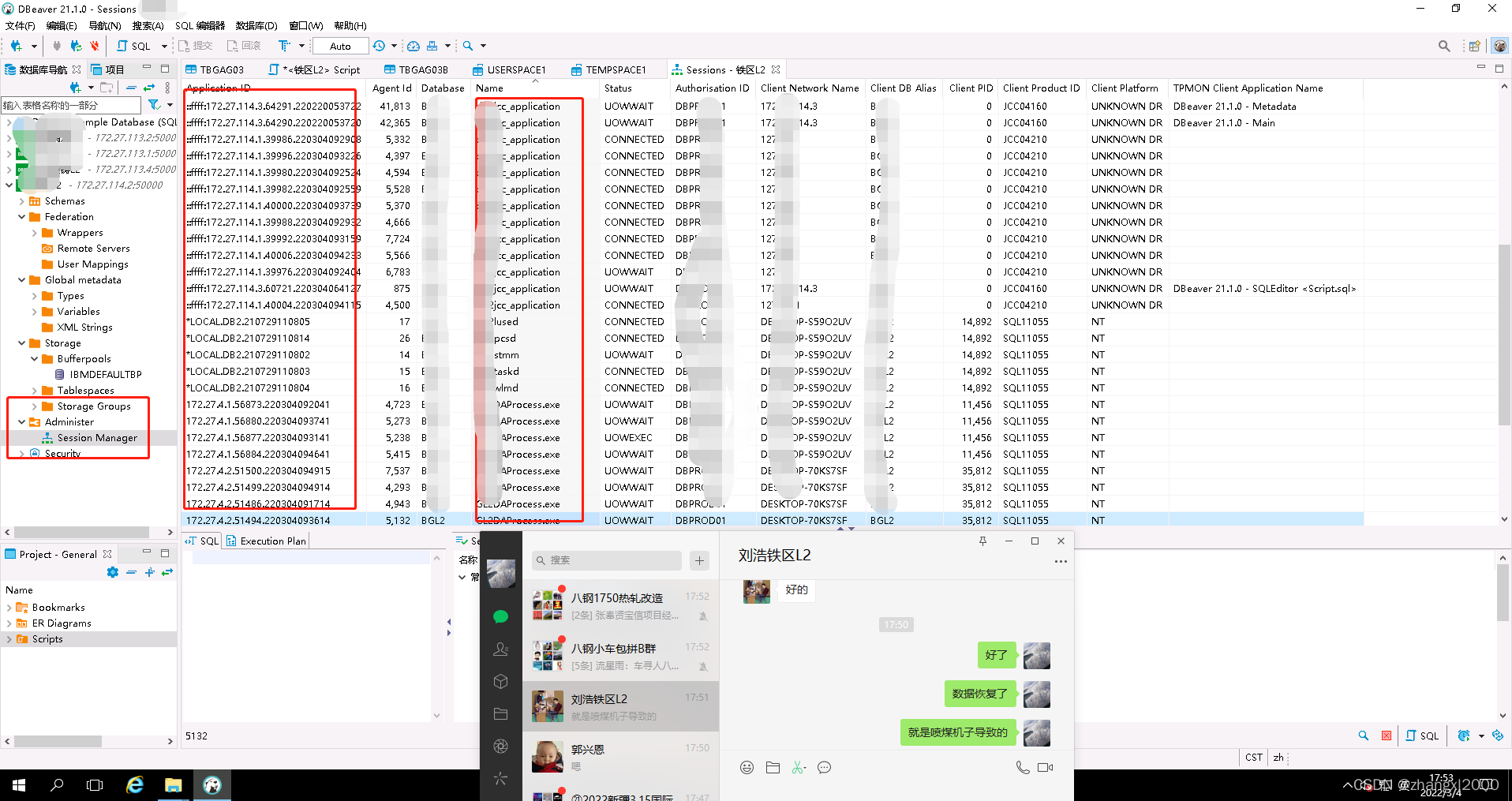The image size is (1512, 801).
Task: Click the red Disconnect icon in toolbar
Action: coord(95,46)
